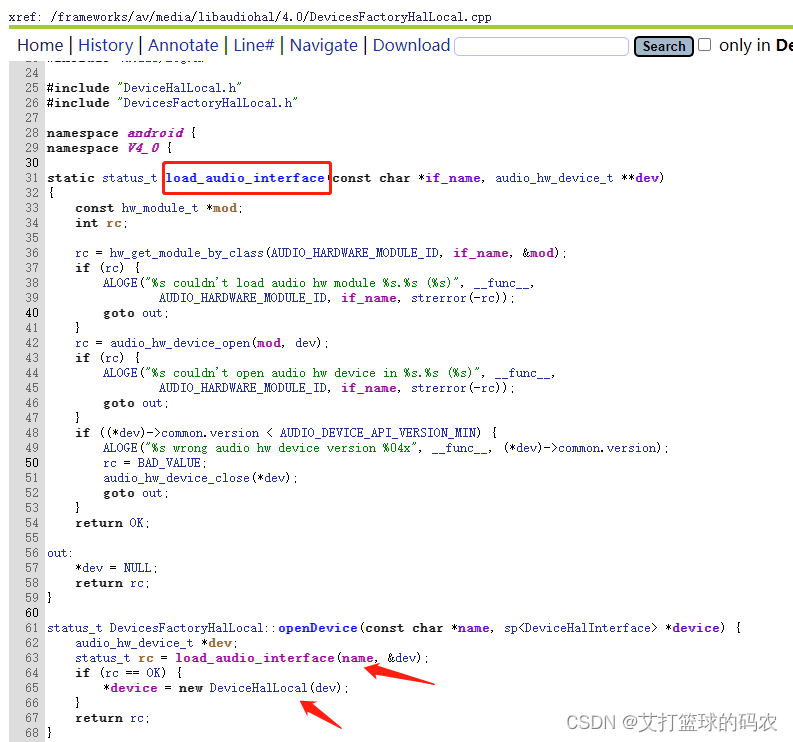Screen dimensions: 793x742
Task: Open the Navigate link
Action: coord(324,46)
